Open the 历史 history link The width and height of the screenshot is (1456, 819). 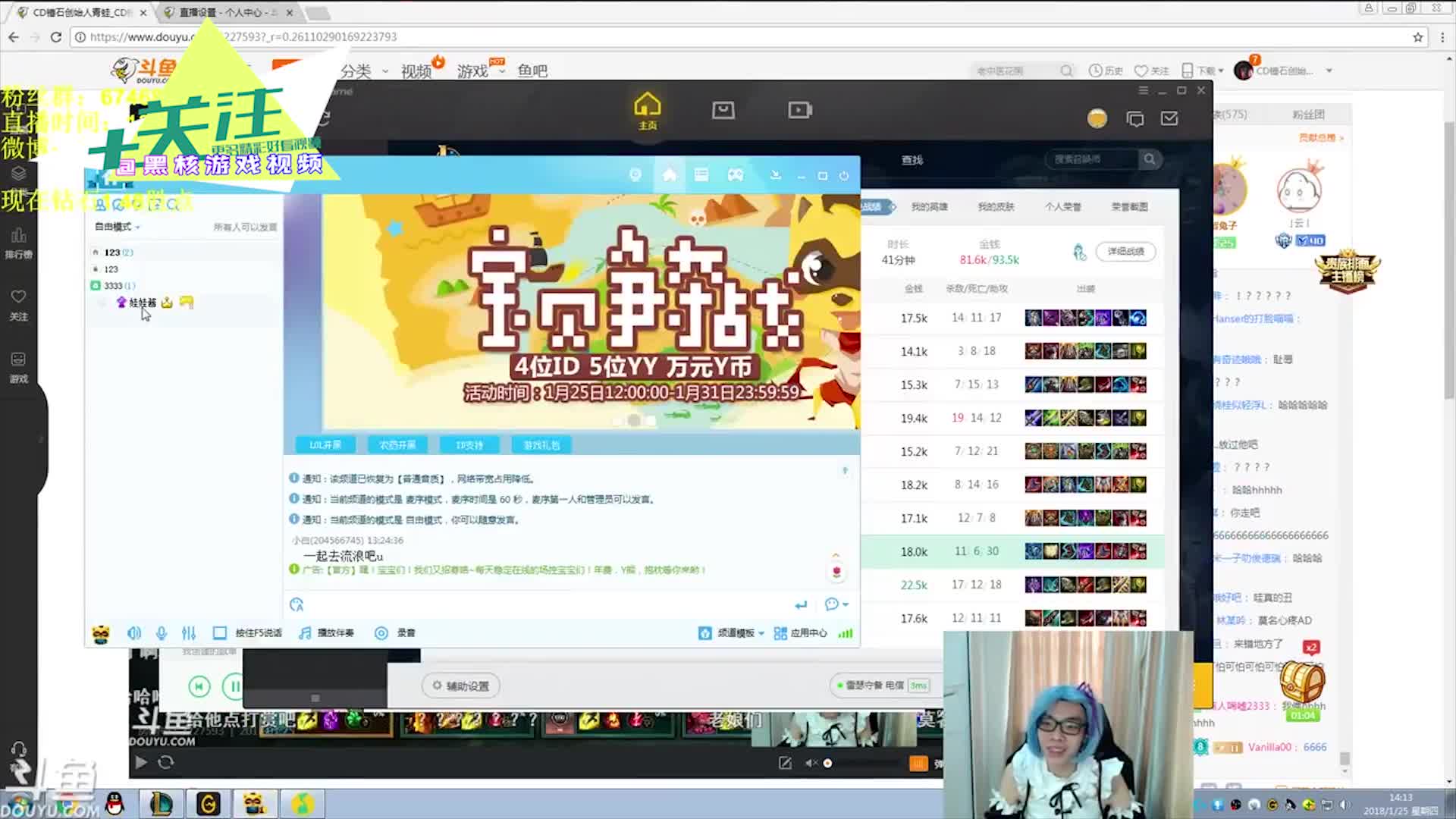[x=1106, y=71]
